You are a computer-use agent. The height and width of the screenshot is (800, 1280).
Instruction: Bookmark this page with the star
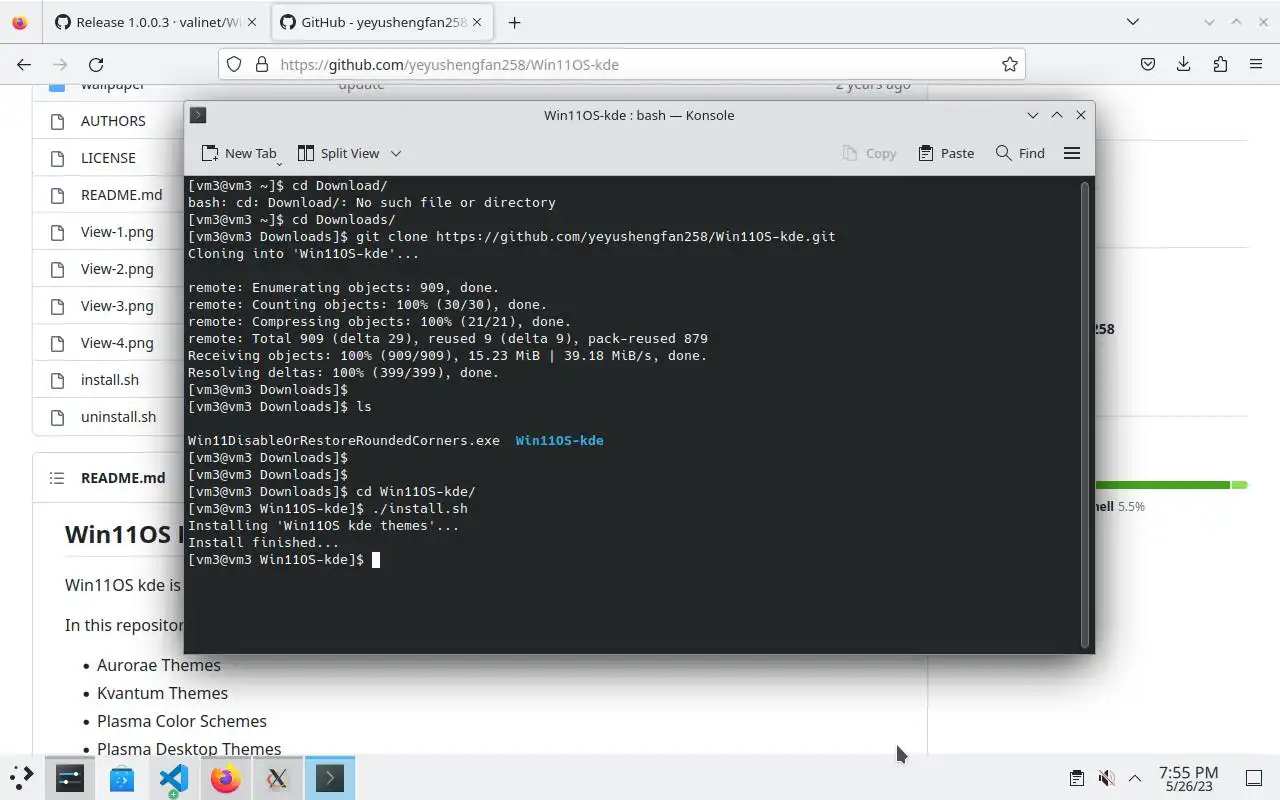pos(1010,64)
